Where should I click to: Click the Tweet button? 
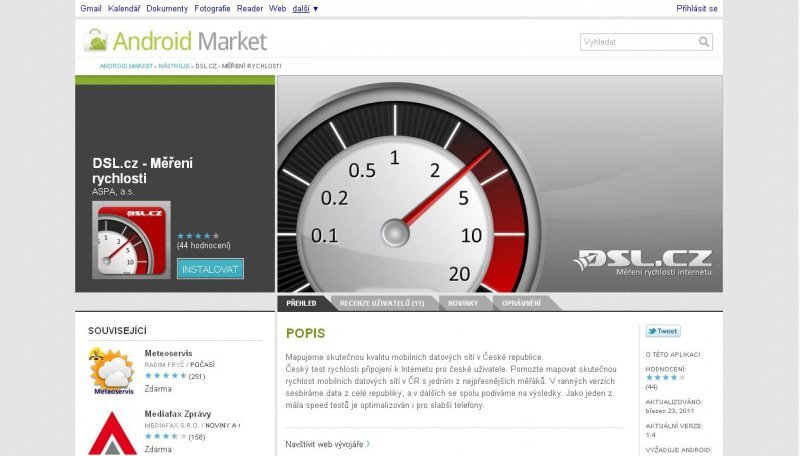pyautogui.click(x=662, y=331)
